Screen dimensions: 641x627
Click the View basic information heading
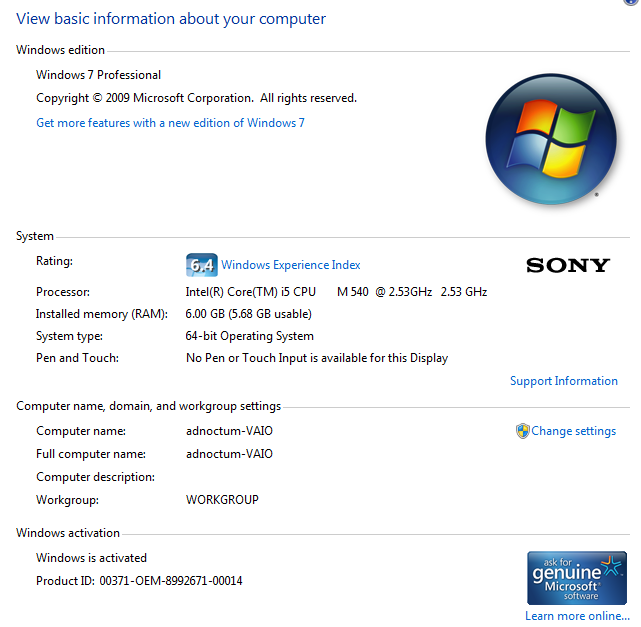(x=171, y=19)
